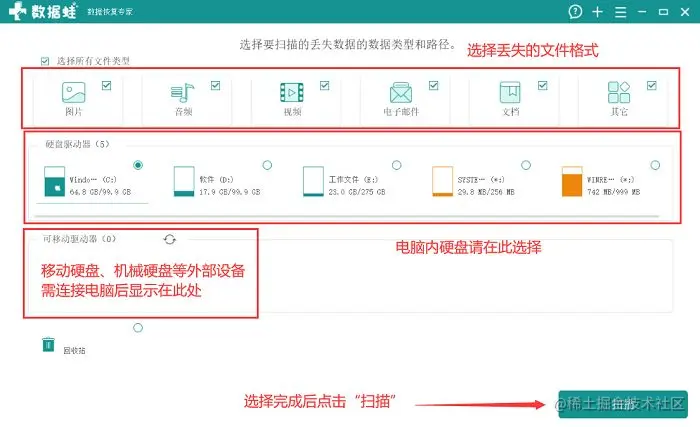700x427 pixels.
Task: Click the 硬盘驱动器 (5) section label
Action: coord(77,144)
